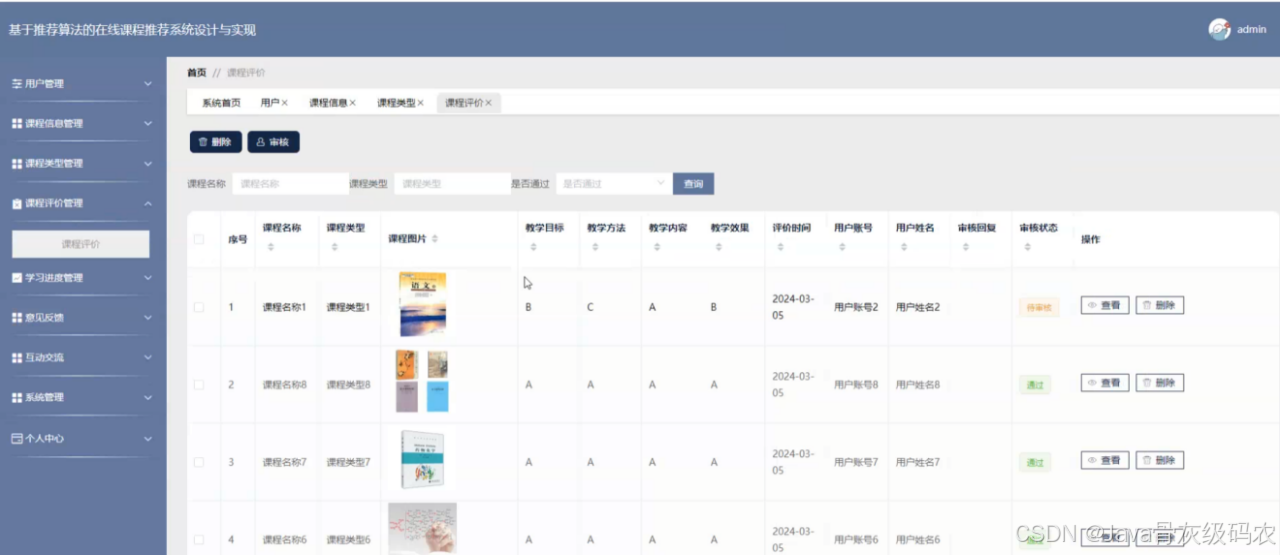Viewport: 1280px width, 555px height.
Task: Select the 课程评价 submenu item
Action: click(x=81, y=244)
